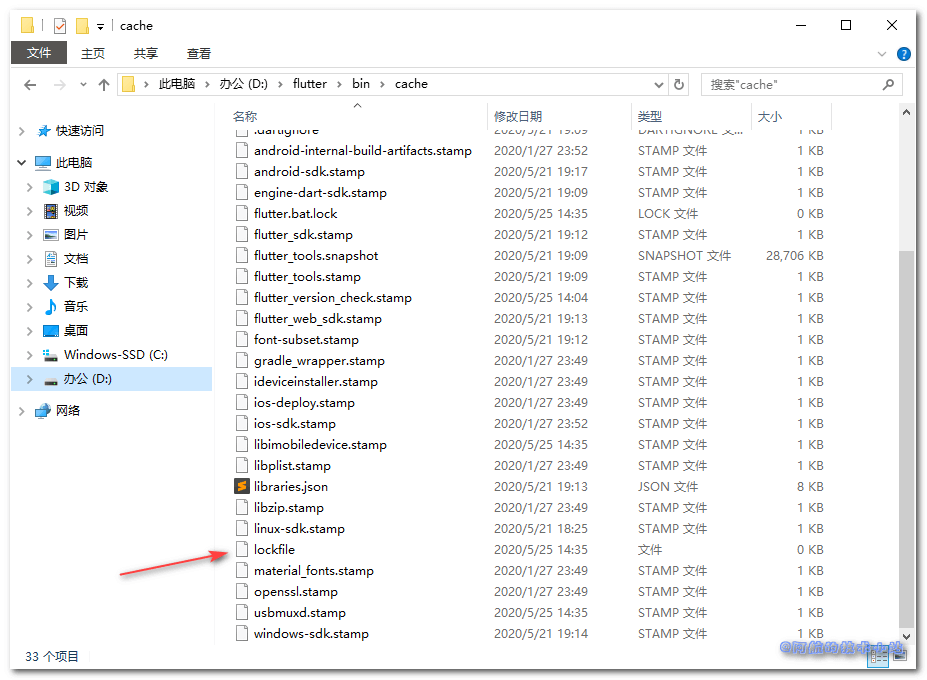Click the 音乐 note icon
The height and width of the screenshot is (680, 927).
51,306
